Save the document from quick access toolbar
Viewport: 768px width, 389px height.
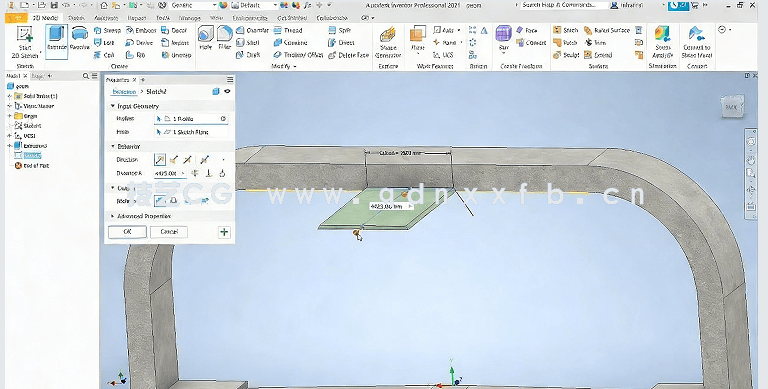[x=54, y=5]
